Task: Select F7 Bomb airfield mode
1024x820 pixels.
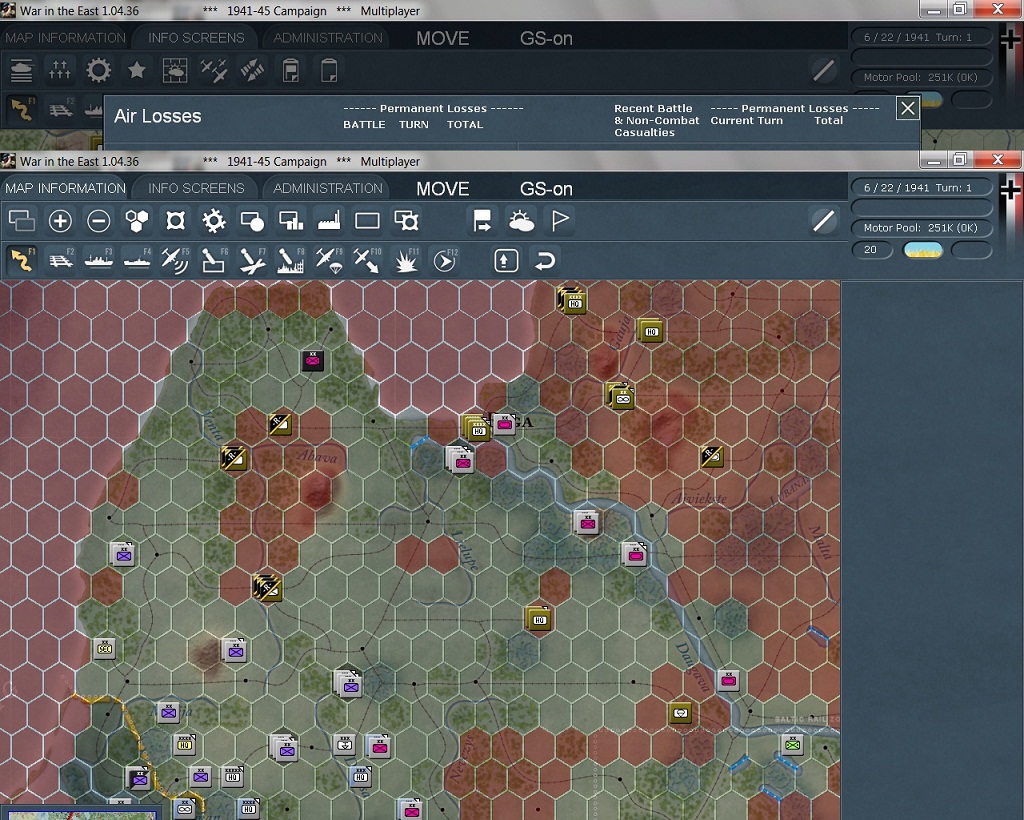Action: pos(252,260)
